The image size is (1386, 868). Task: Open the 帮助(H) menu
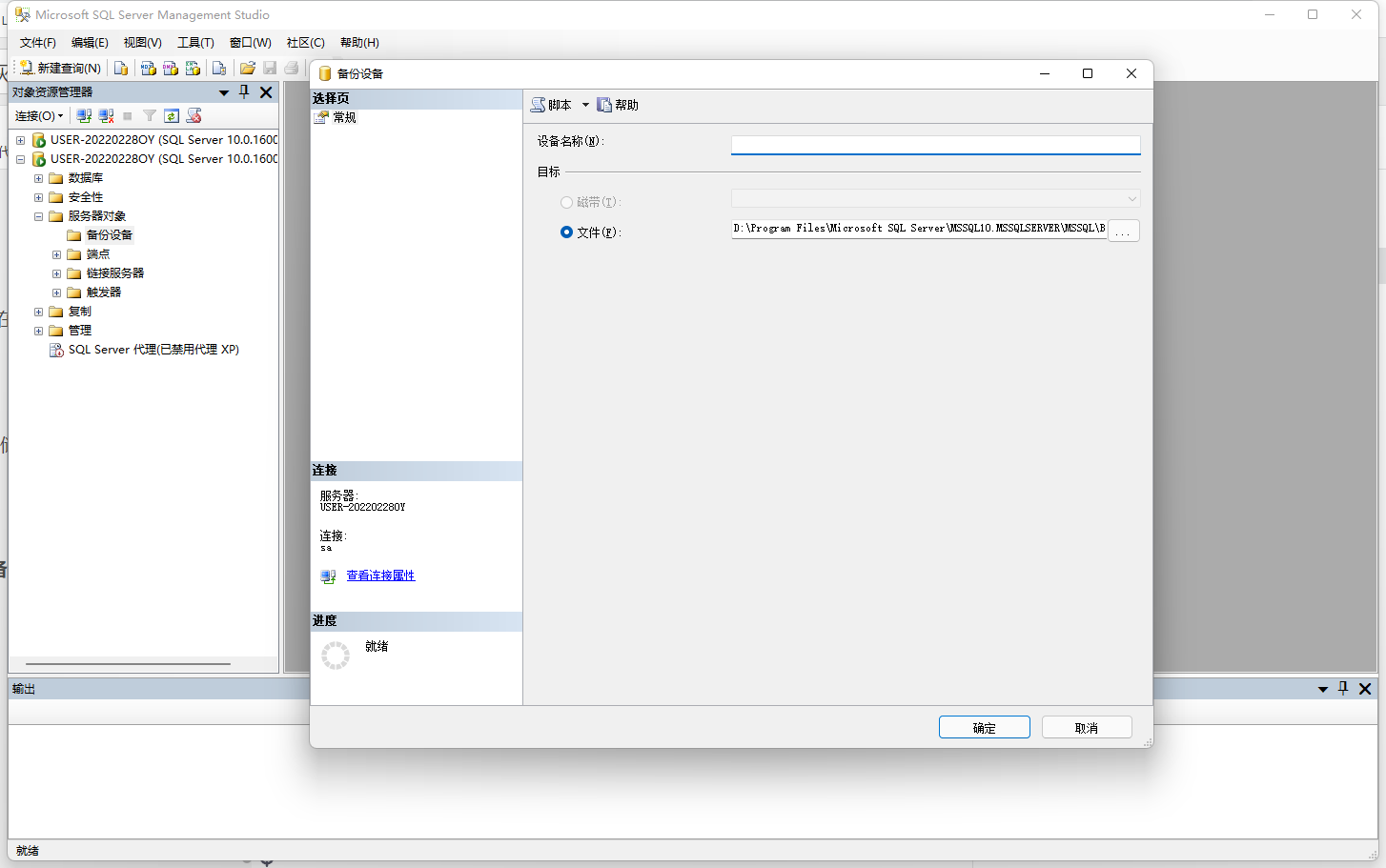(x=359, y=43)
